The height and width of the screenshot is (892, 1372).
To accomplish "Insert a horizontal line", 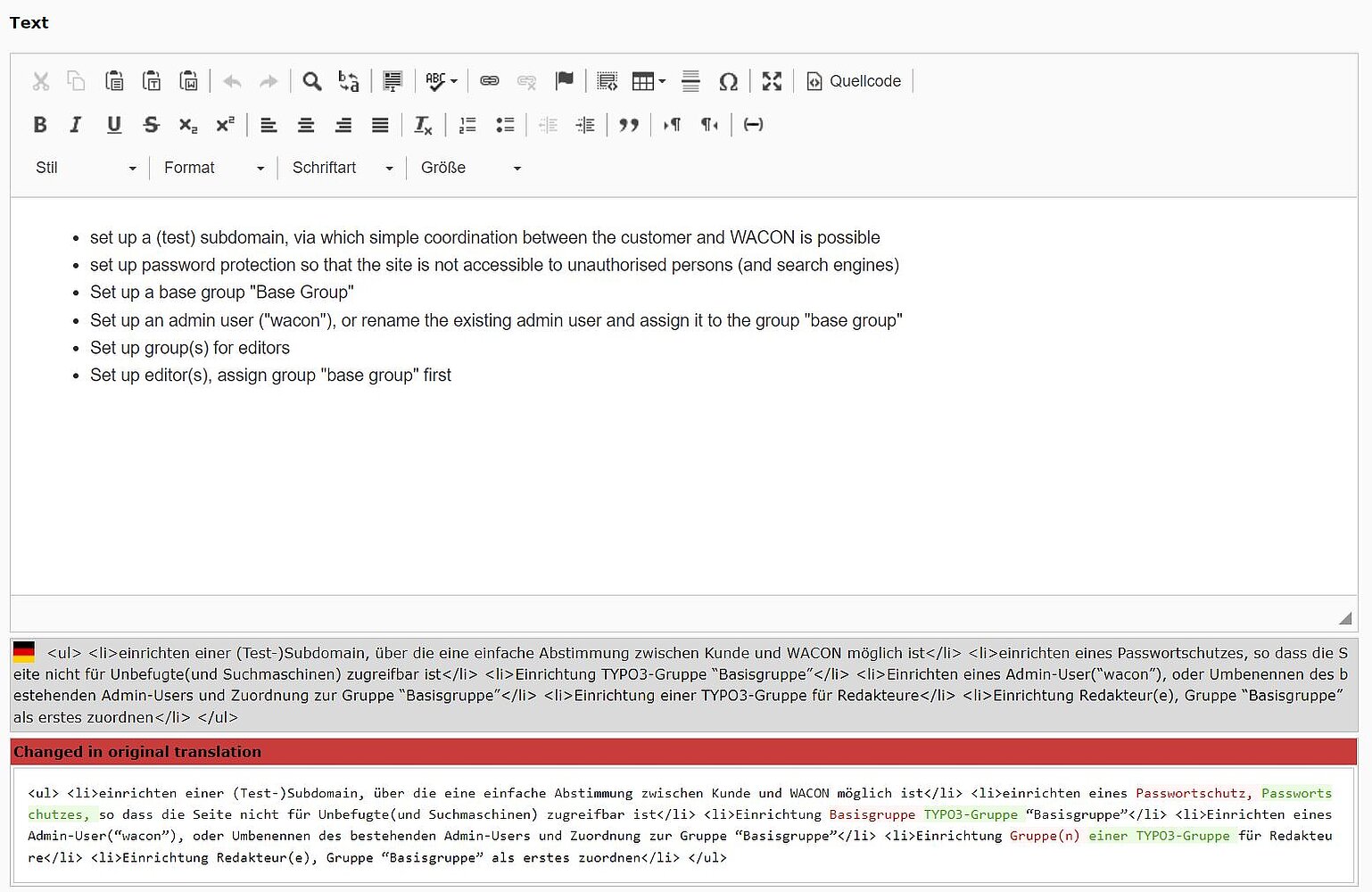I will click(x=690, y=81).
